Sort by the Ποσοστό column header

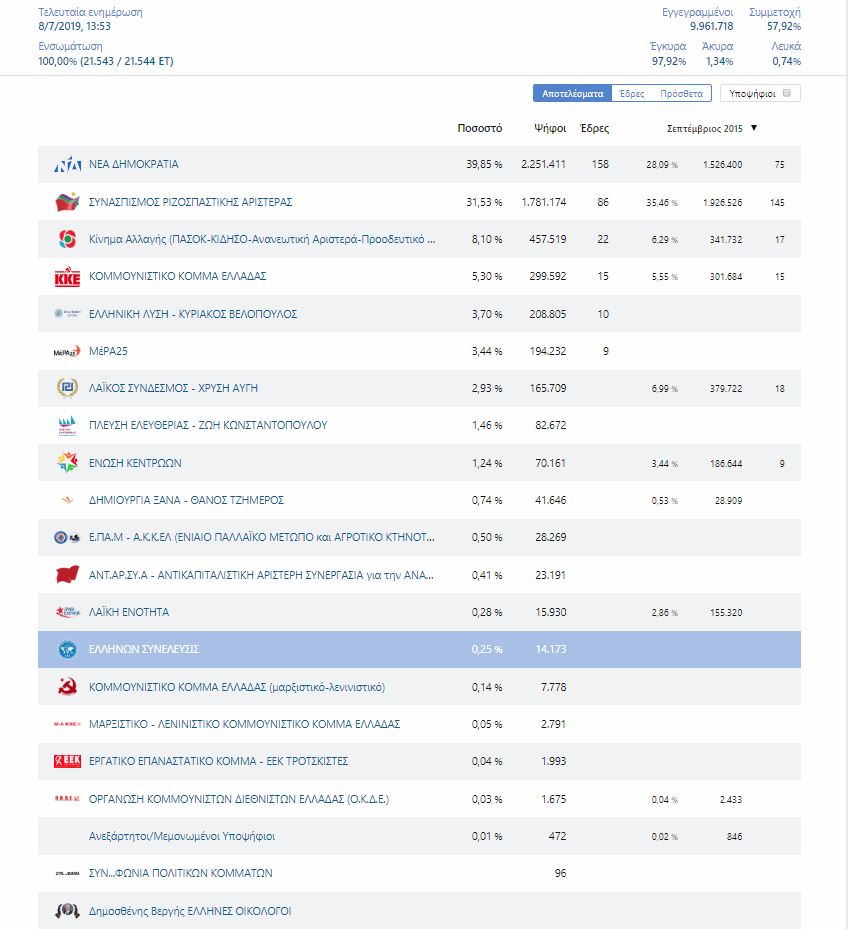pos(479,128)
